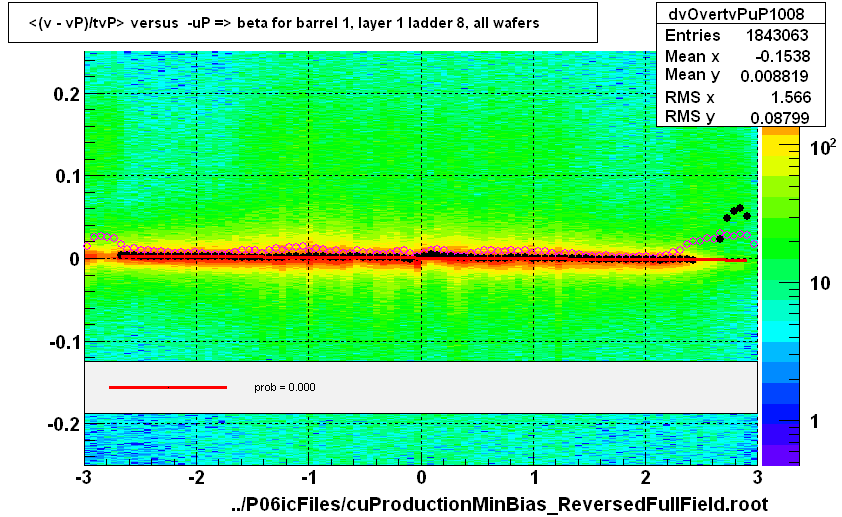842x517 pixels.
Task: Click the RMS x value 1.566
Action: [791, 97]
